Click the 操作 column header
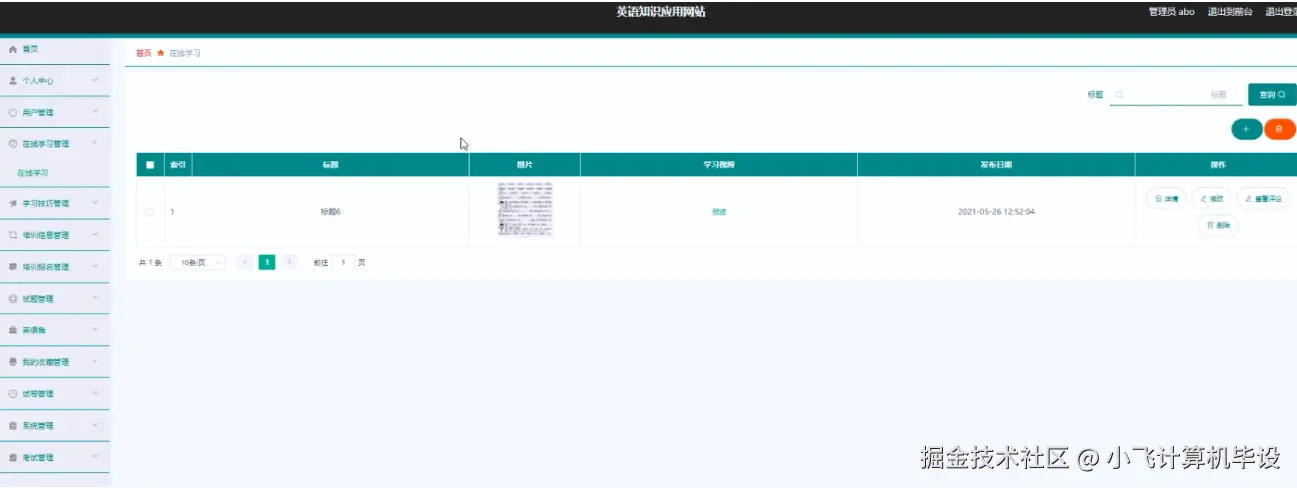Image resolution: width=1297 pixels, height=488 pixels. [x=1217, y=165]
